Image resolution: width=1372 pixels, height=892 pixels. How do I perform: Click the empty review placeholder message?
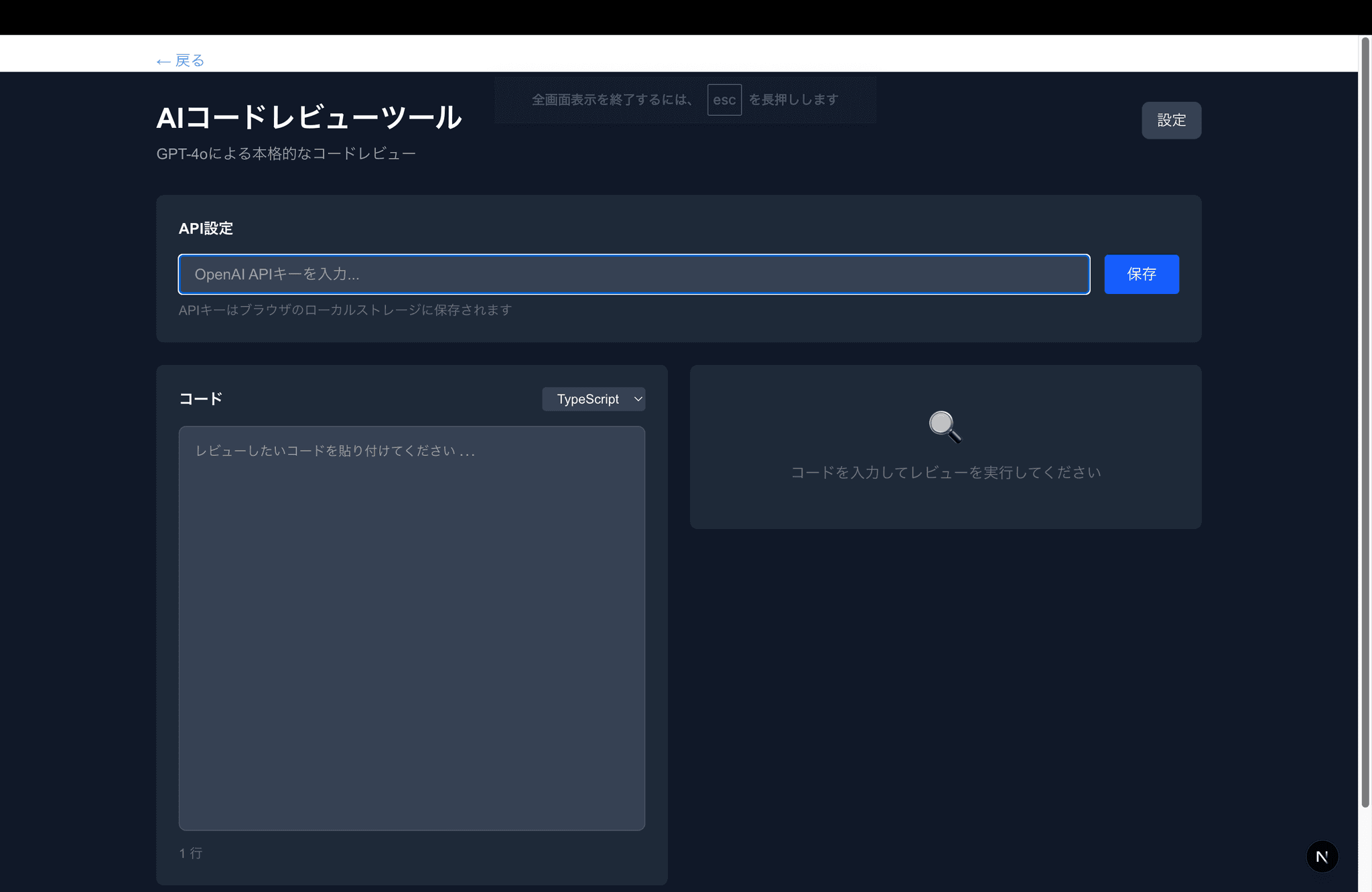tap(945, 473)
